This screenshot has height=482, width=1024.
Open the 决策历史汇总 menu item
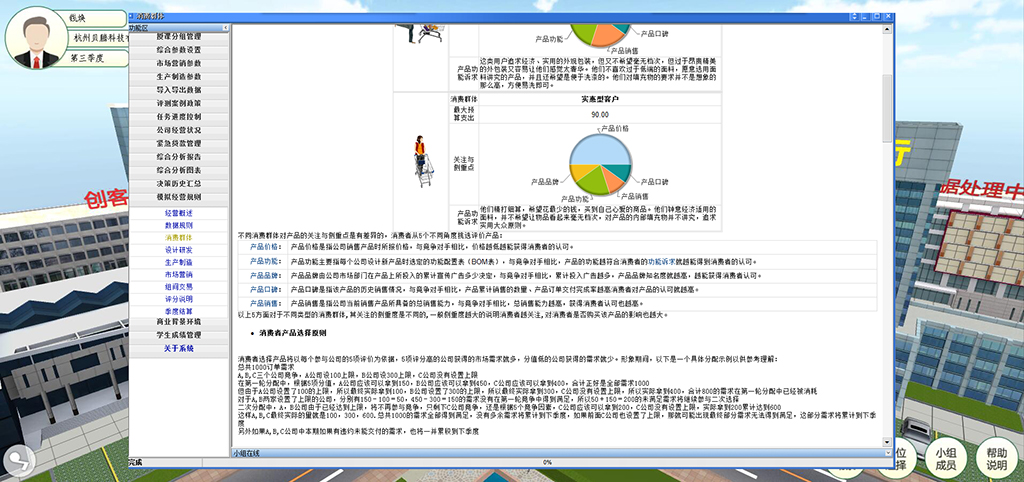click(x=179, y=184)
